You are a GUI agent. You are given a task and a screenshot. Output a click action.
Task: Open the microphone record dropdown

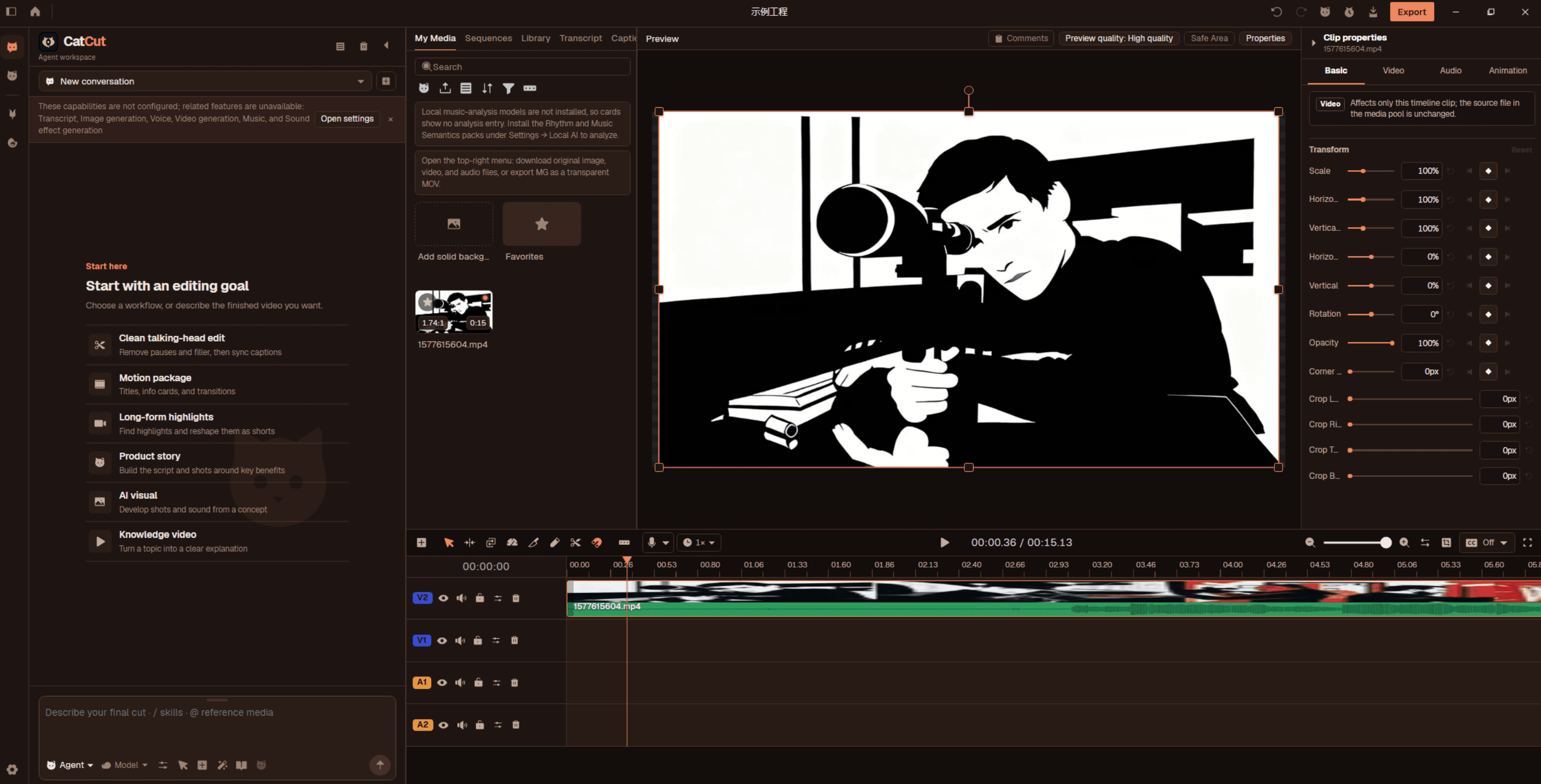tap(657, 543)
